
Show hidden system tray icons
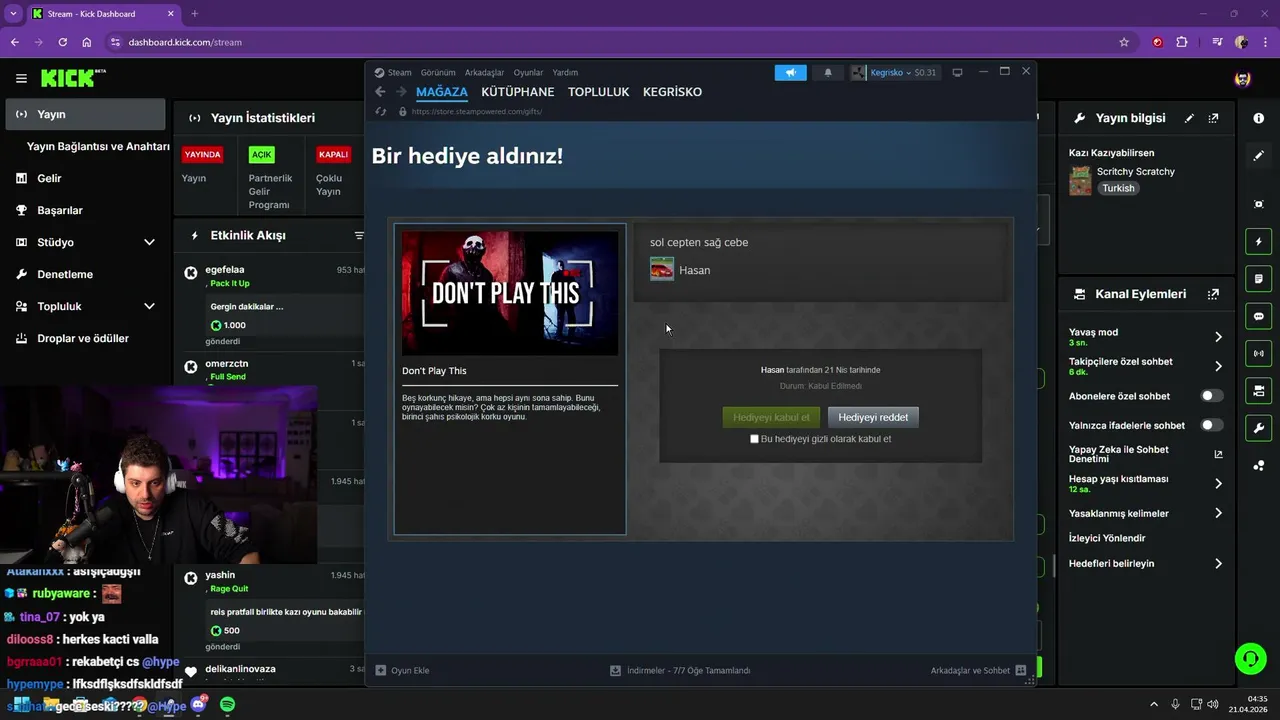[1153, 705]
